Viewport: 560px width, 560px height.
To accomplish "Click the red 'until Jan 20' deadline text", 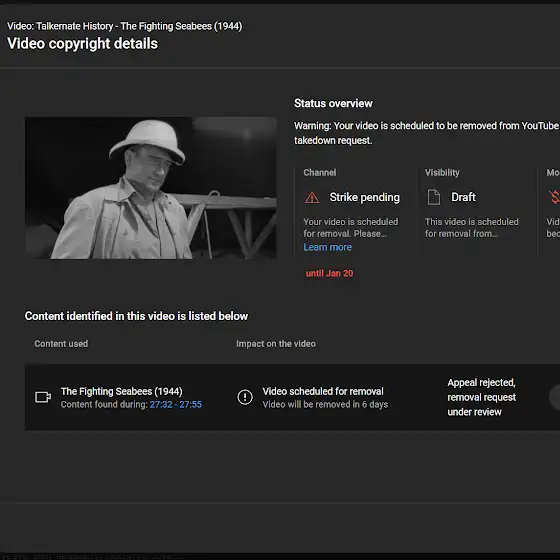I will pos(329,273).
